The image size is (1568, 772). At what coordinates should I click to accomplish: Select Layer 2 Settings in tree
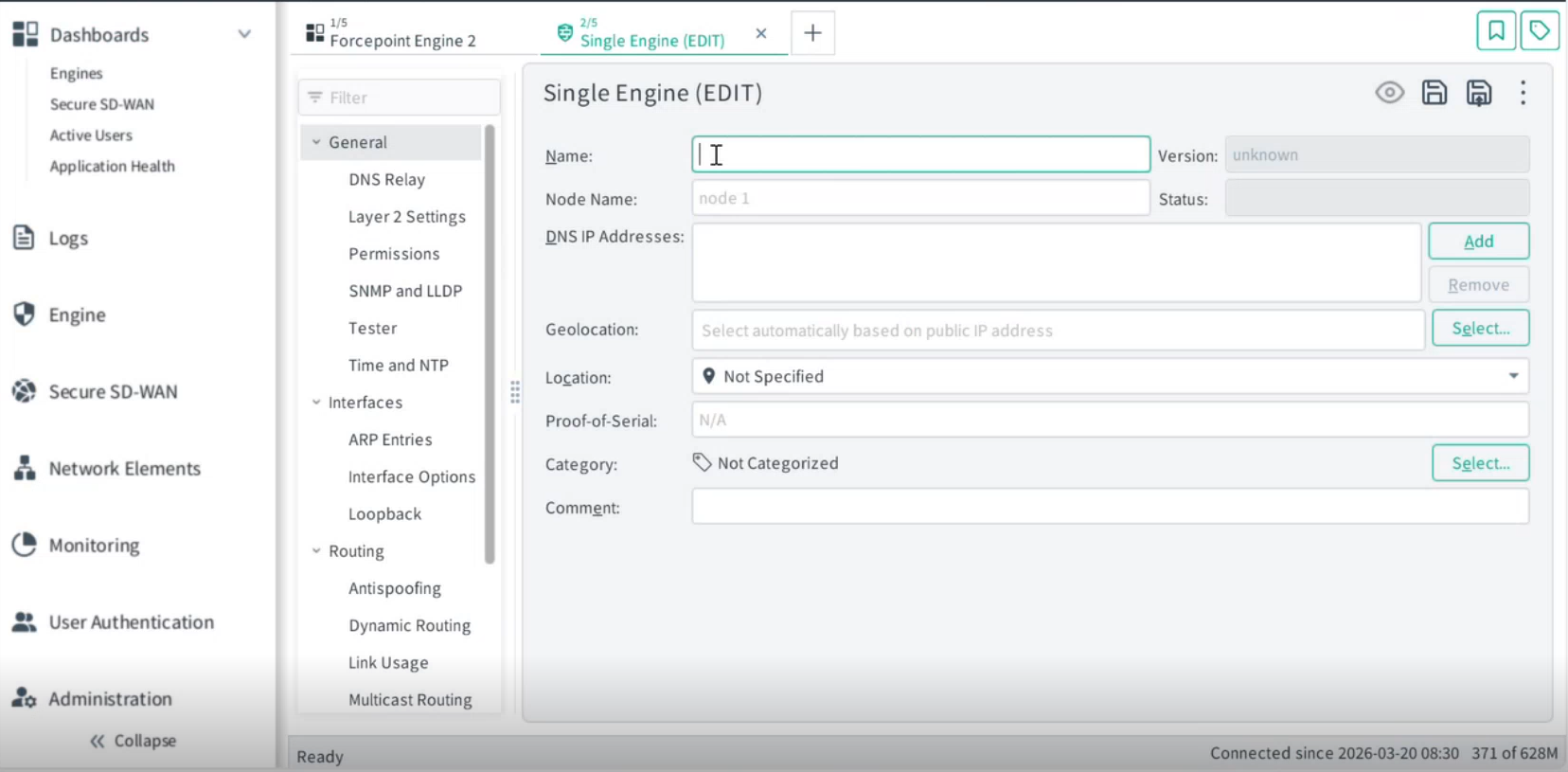pos(407,216)
